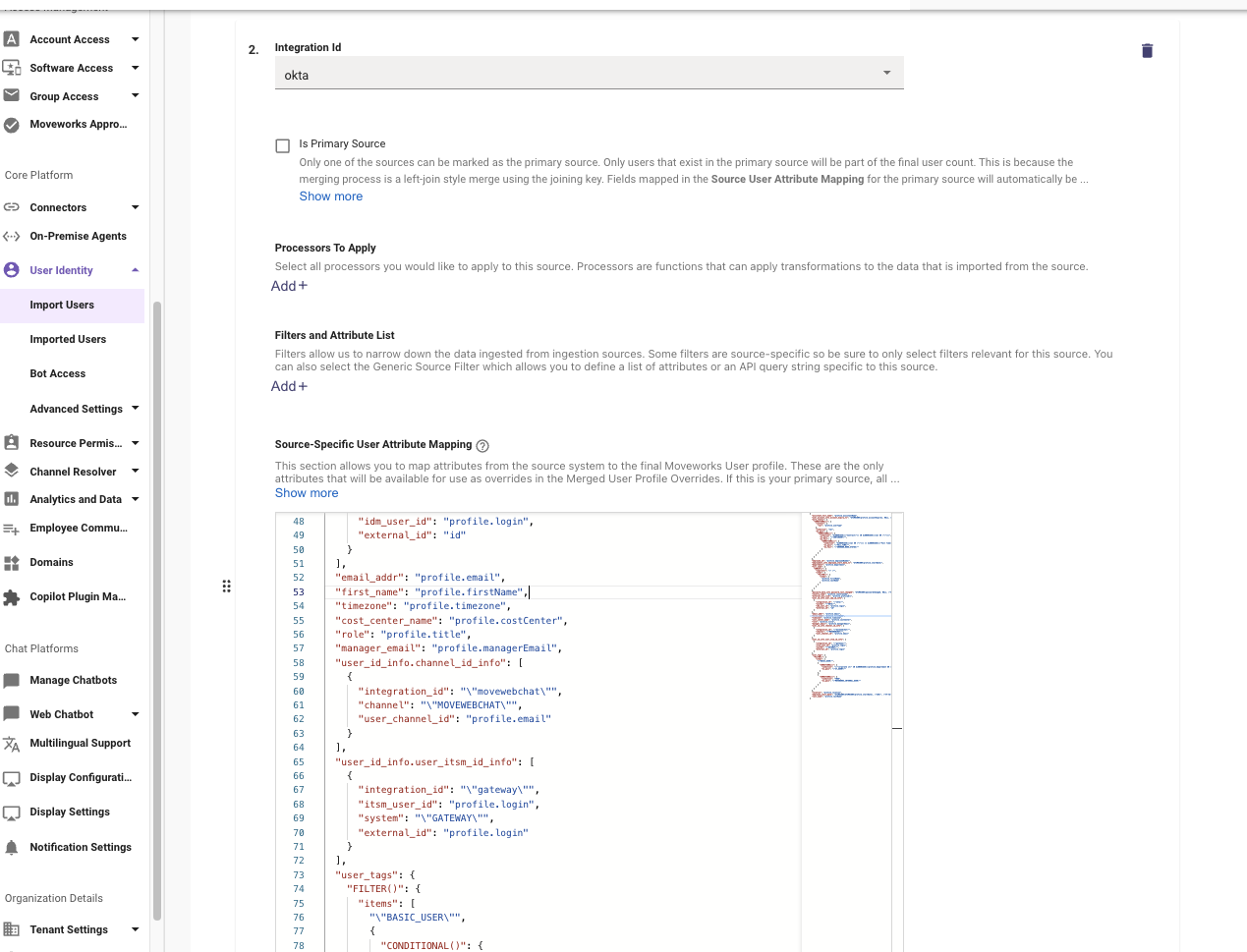Click the Display Configuration monitor icon
The width and height of the screenshot is (1247, 952).
(12, 778)
